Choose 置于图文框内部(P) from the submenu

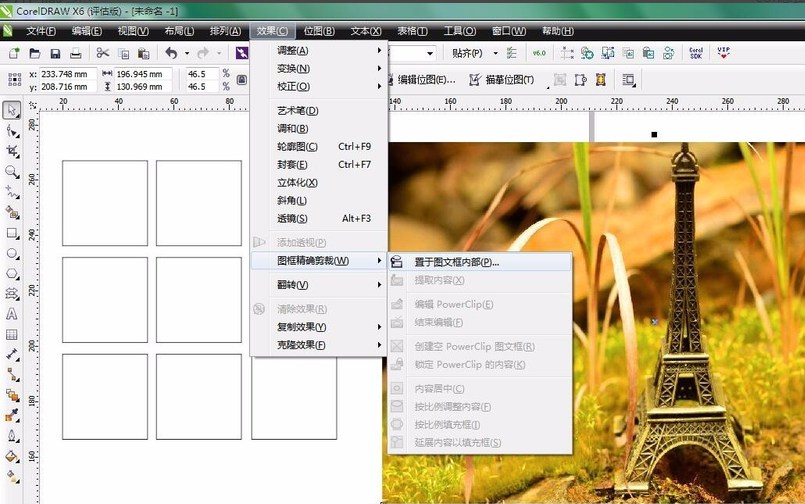[x=456, y=262]
